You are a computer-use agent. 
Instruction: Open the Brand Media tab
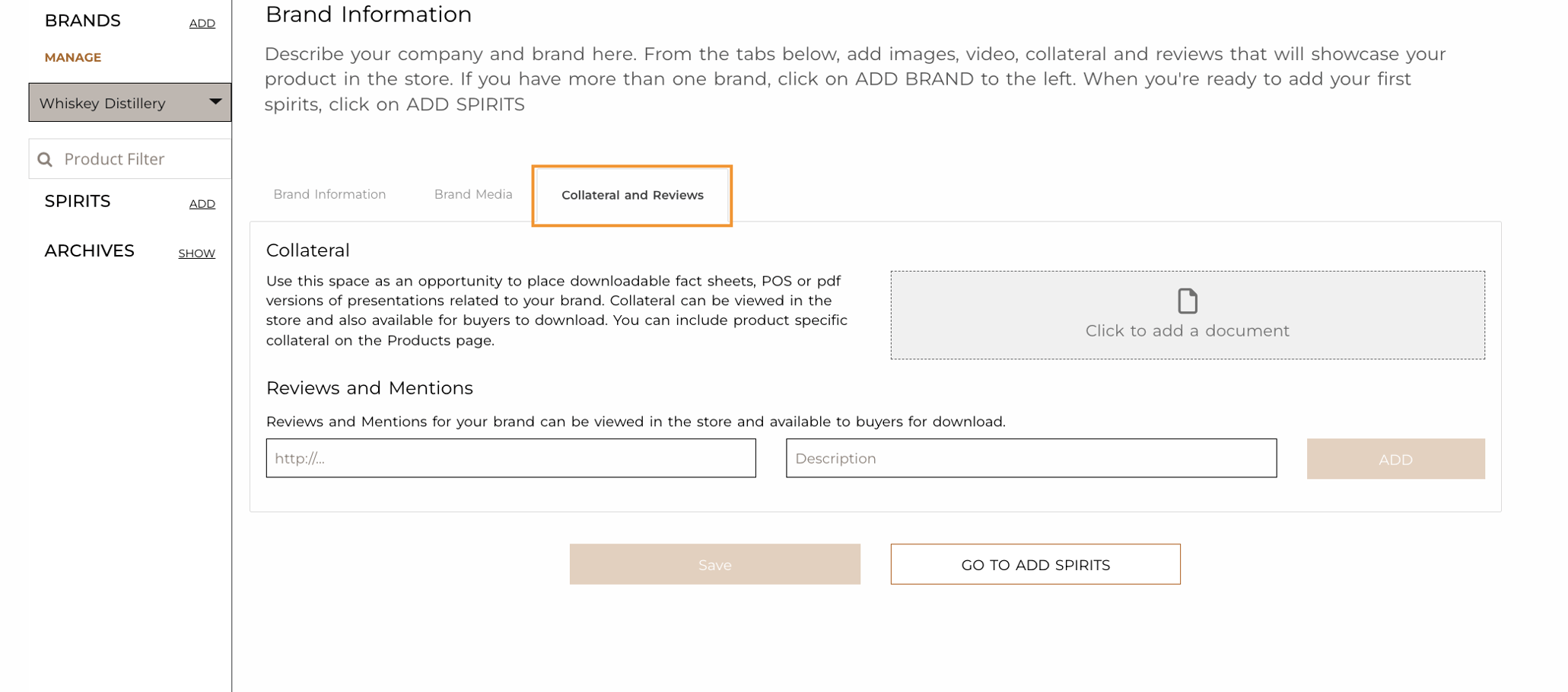(472, 194)
